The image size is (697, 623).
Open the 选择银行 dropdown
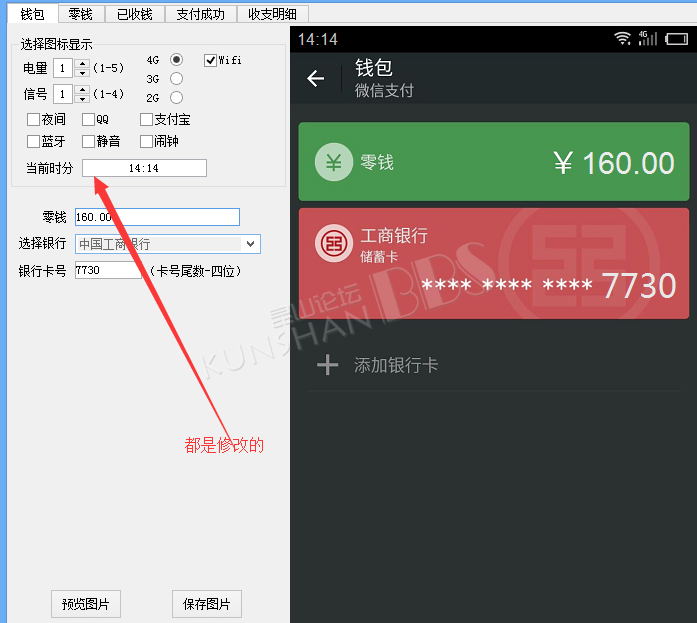coord(168,244)
